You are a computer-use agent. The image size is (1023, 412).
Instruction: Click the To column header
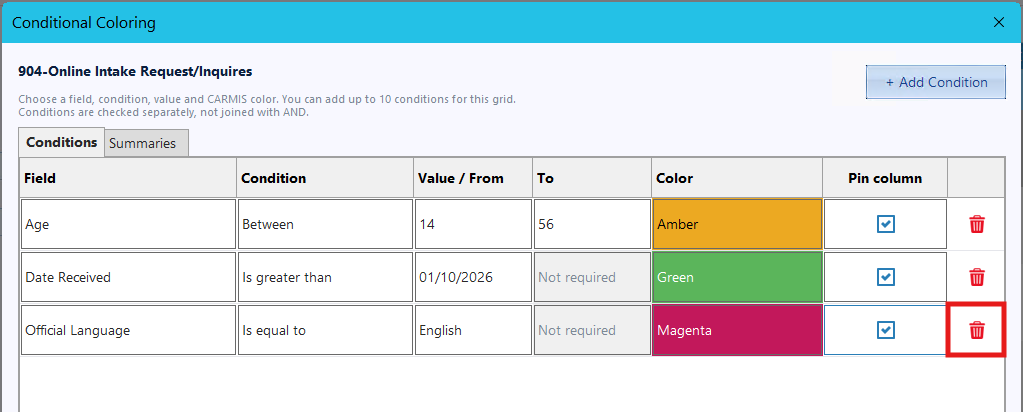(x=592, y=178)
